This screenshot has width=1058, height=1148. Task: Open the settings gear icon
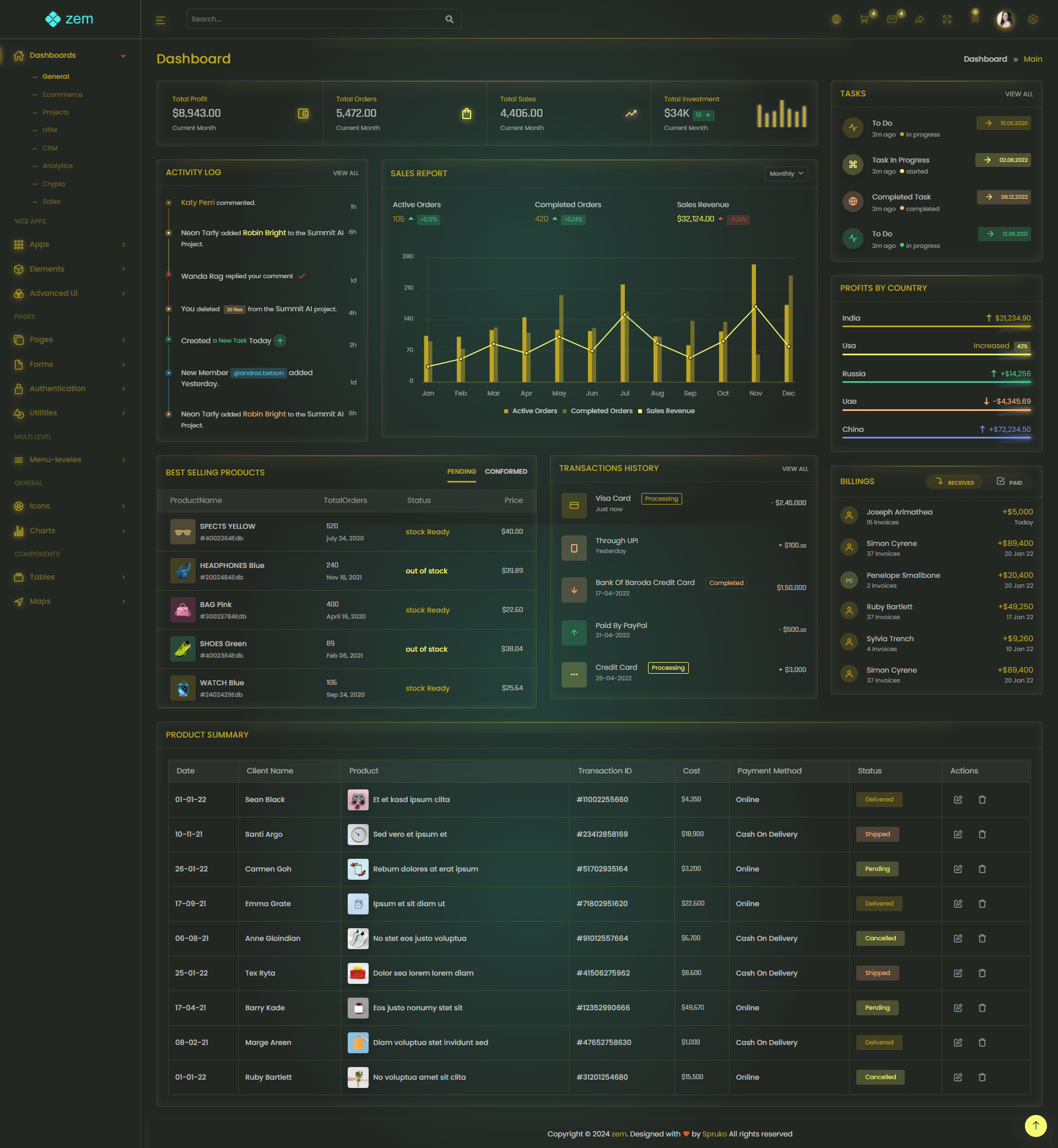pos(1033,19)
